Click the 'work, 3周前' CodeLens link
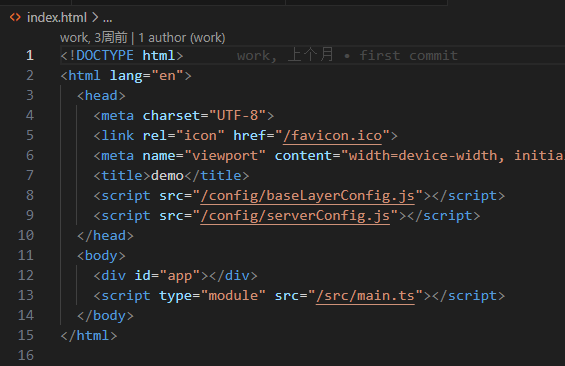Screen dimensions: 565x366 [x=94, y=37]
